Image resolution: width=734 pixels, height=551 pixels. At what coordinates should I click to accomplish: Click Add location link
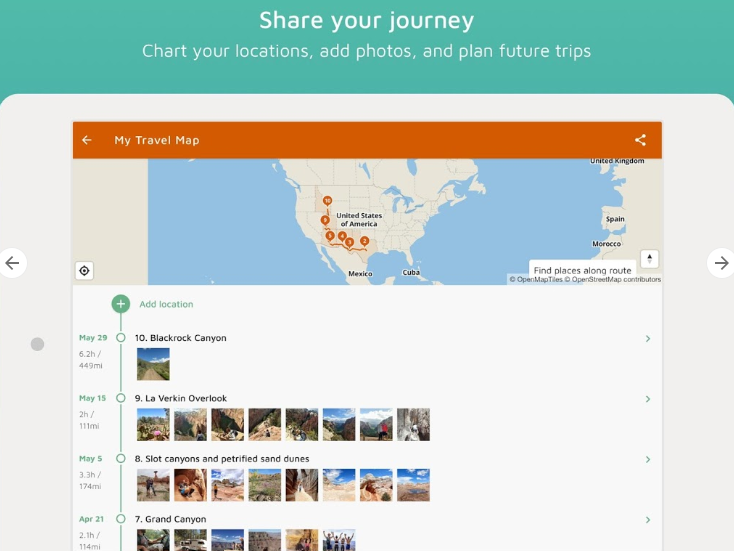pos(166,304)
